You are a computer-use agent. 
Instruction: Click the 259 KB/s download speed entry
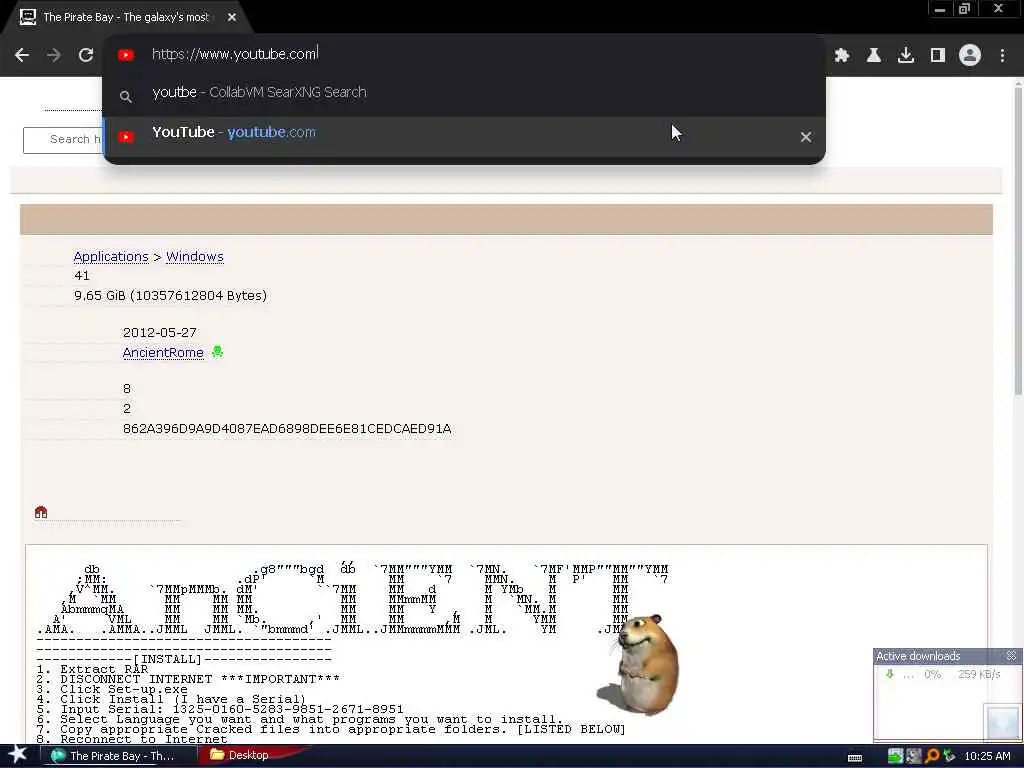(979, 675)
